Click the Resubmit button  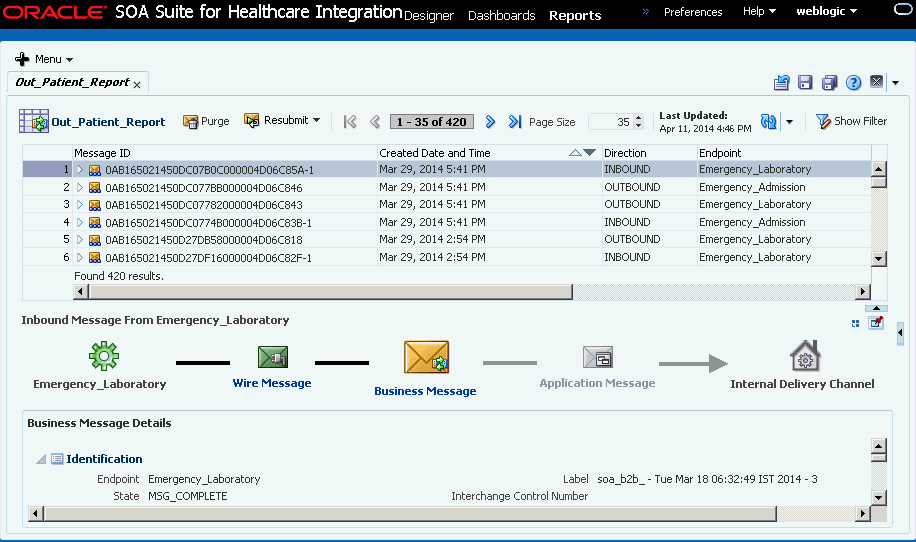click(276, 120)
